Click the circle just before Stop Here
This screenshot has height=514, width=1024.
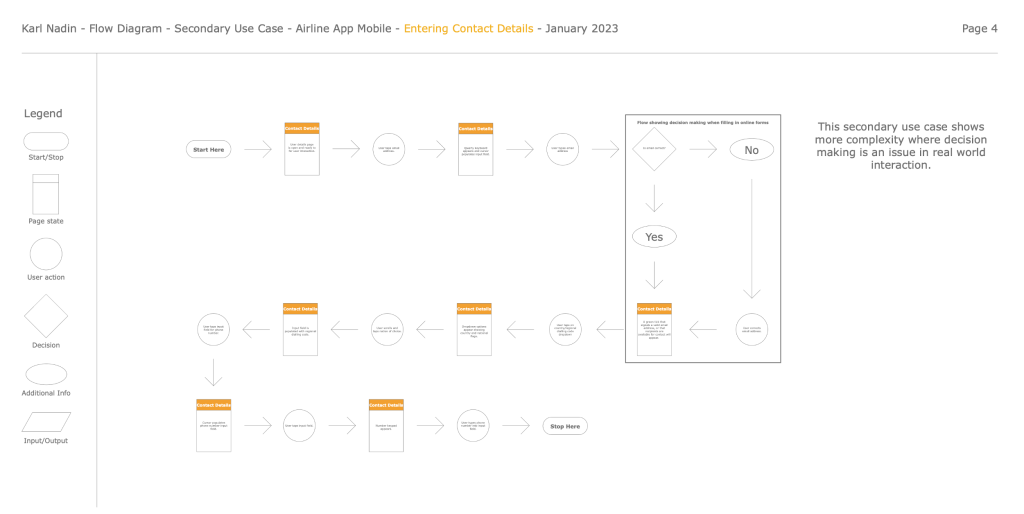[x=473, y=426]
